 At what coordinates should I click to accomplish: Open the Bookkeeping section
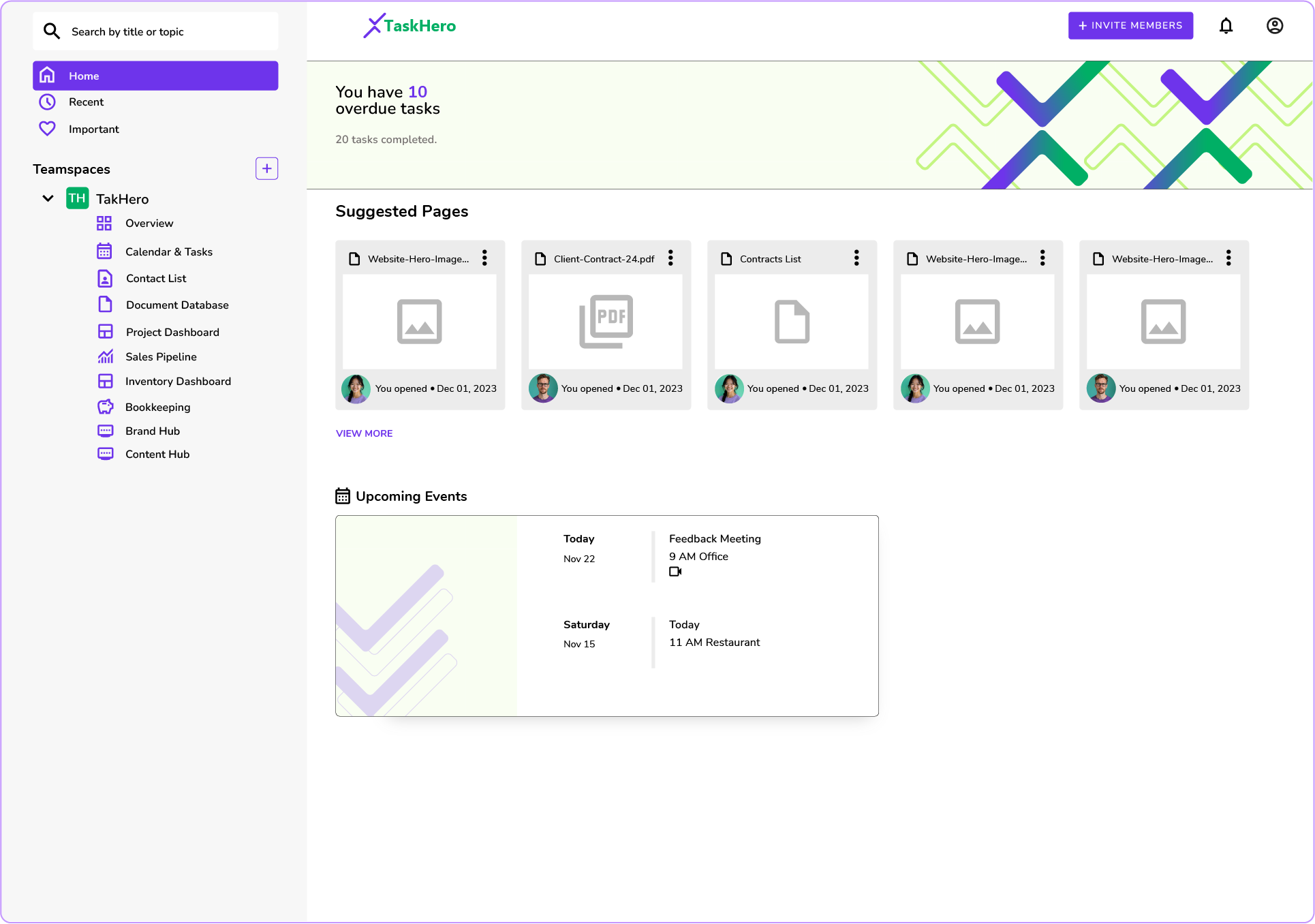point(158,407)
